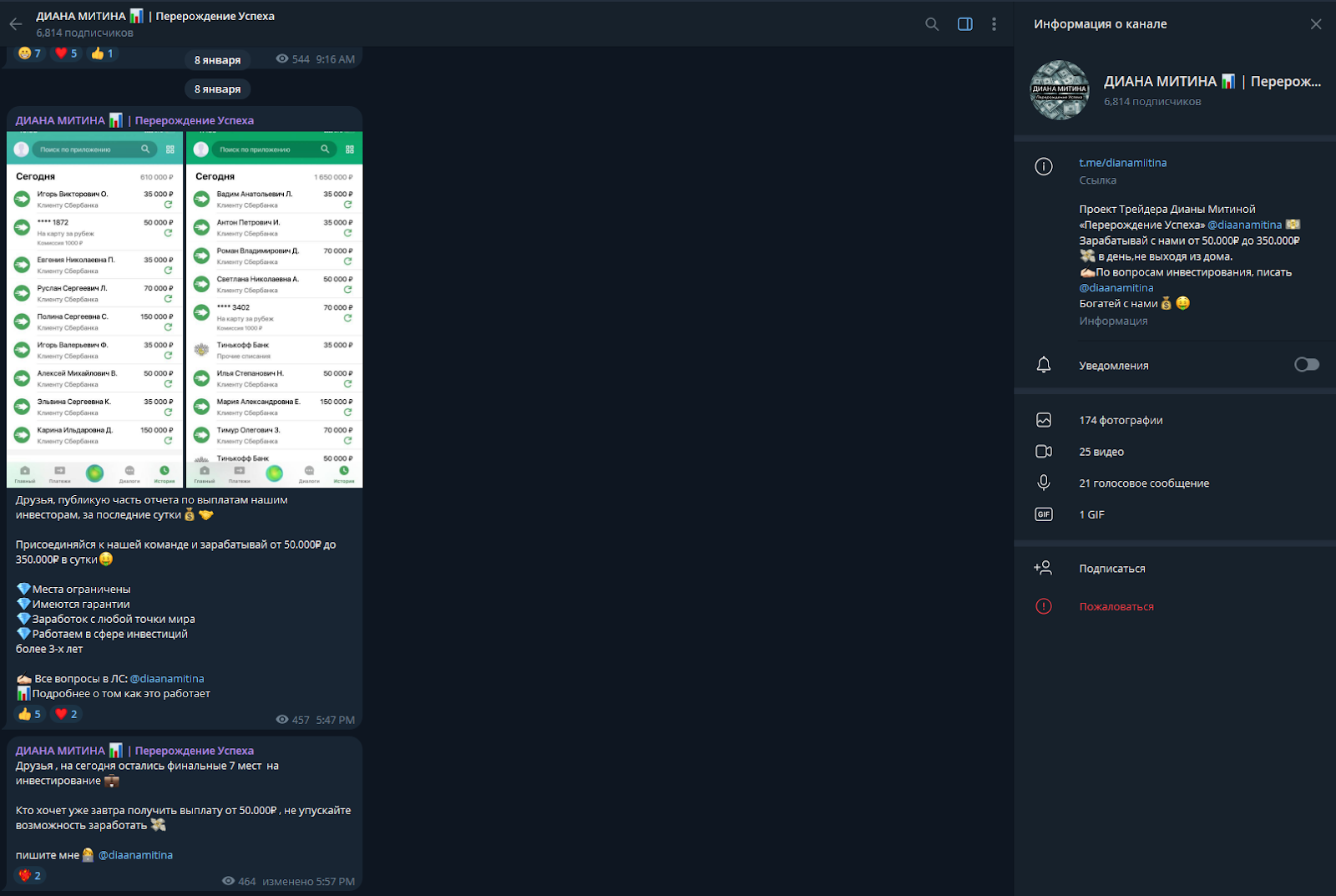Click the thumbs-up 5 reaction

click(x=30, y=714)
